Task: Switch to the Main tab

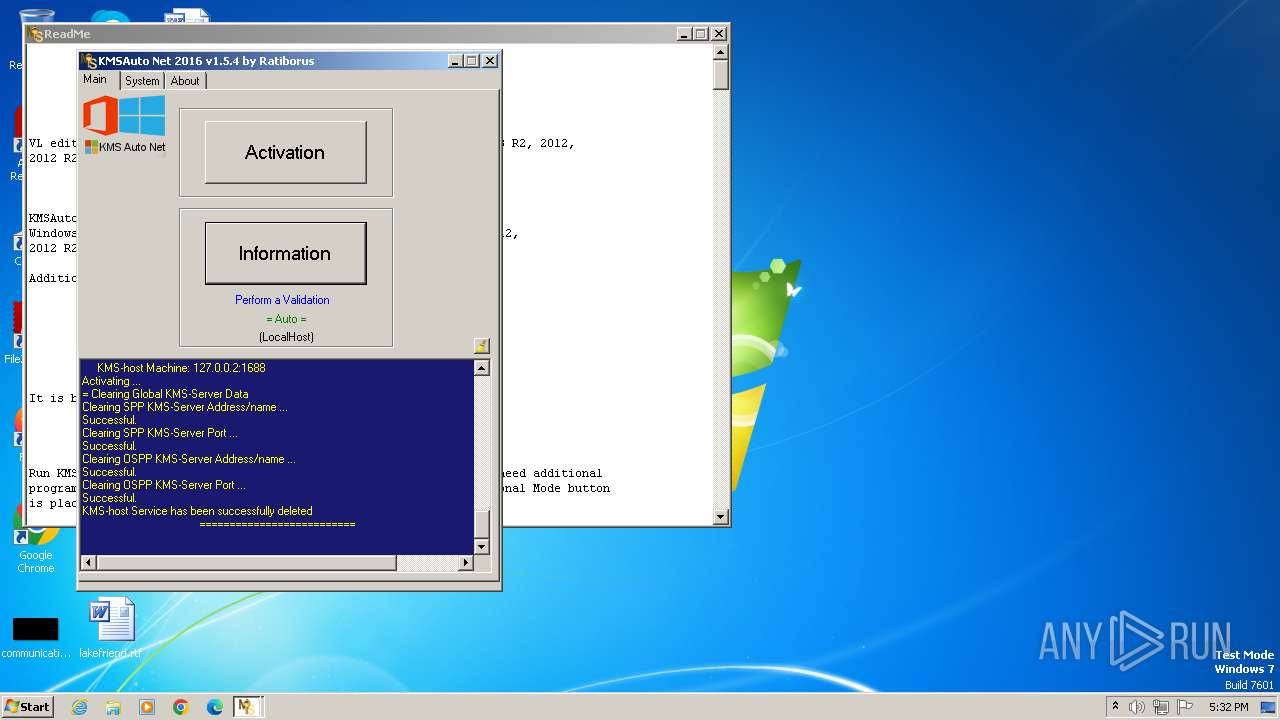Action: (x=95, y=79)
